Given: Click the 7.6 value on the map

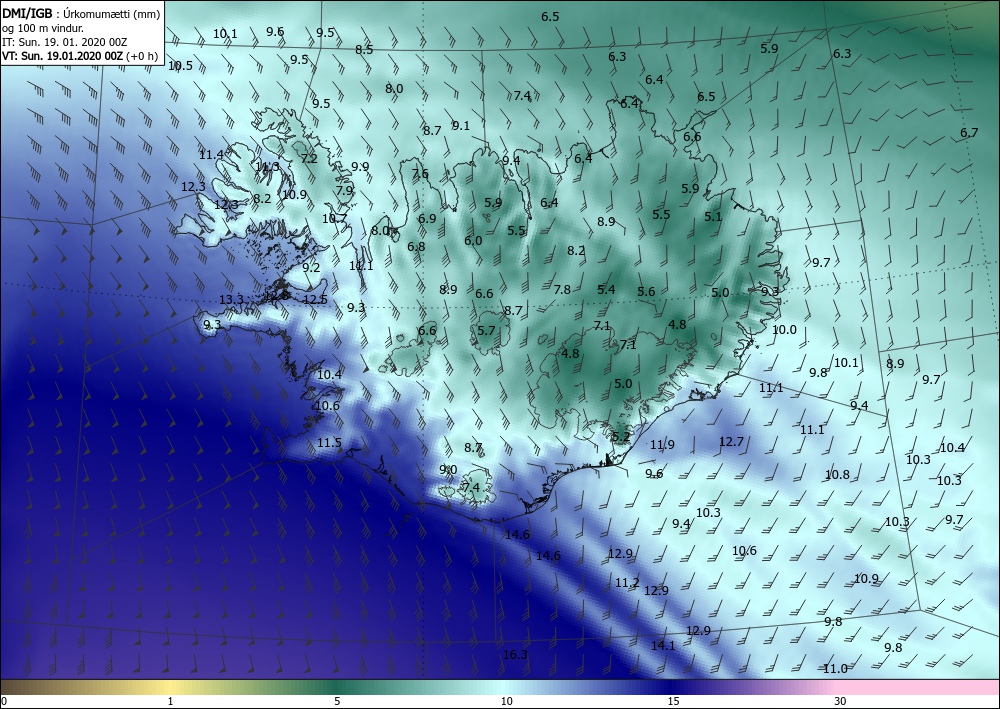Looking at the screenshot, I should pyautogui.click(x=420, y=173).
